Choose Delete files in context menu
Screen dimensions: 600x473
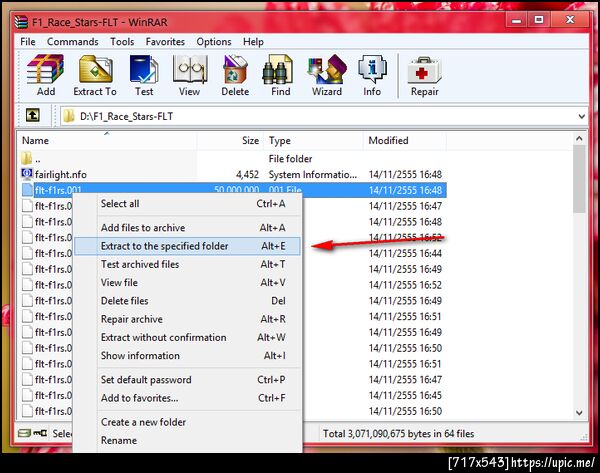click(188, 301)
